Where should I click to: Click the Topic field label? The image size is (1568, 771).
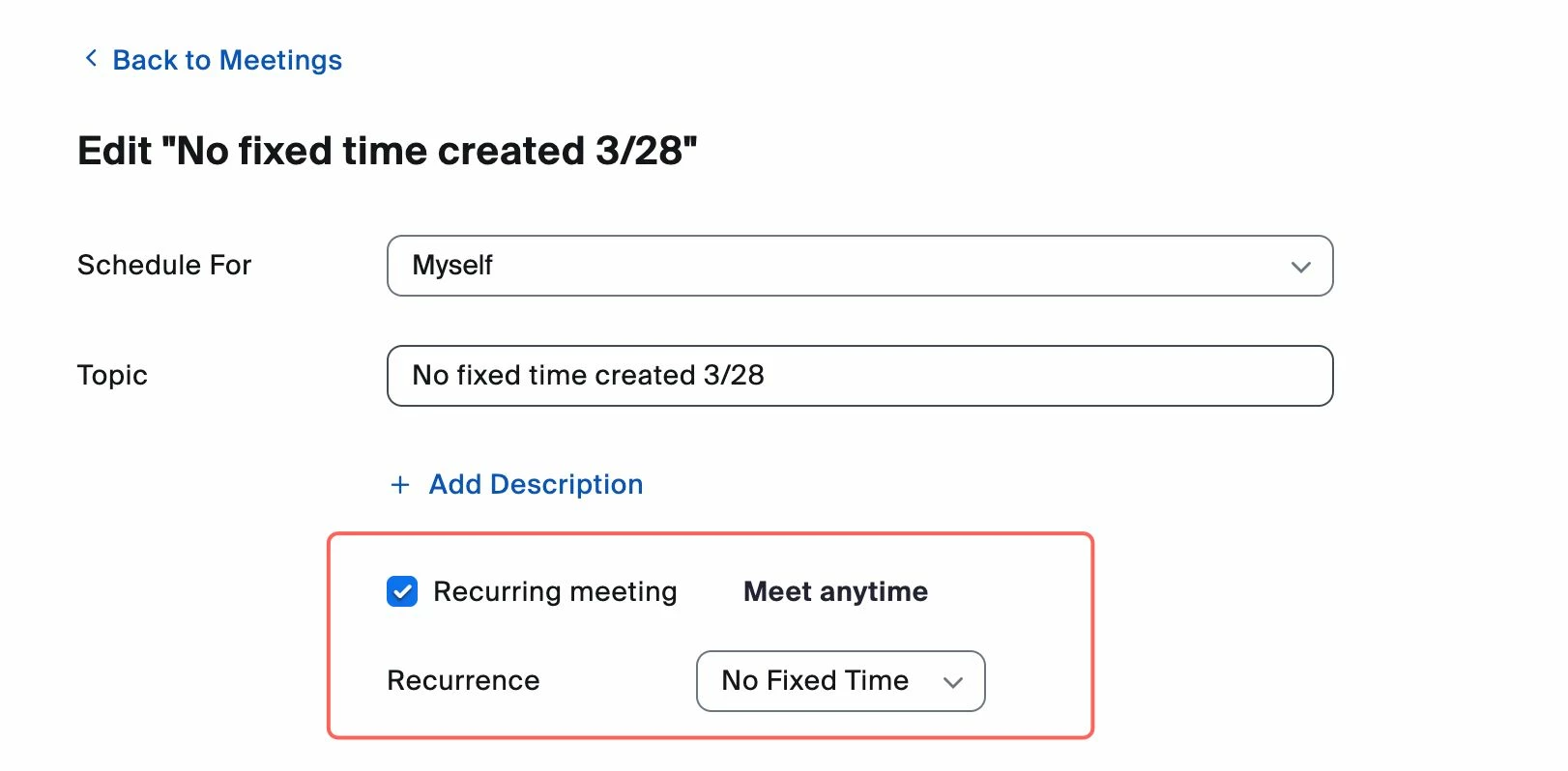(x=112, y=376)
